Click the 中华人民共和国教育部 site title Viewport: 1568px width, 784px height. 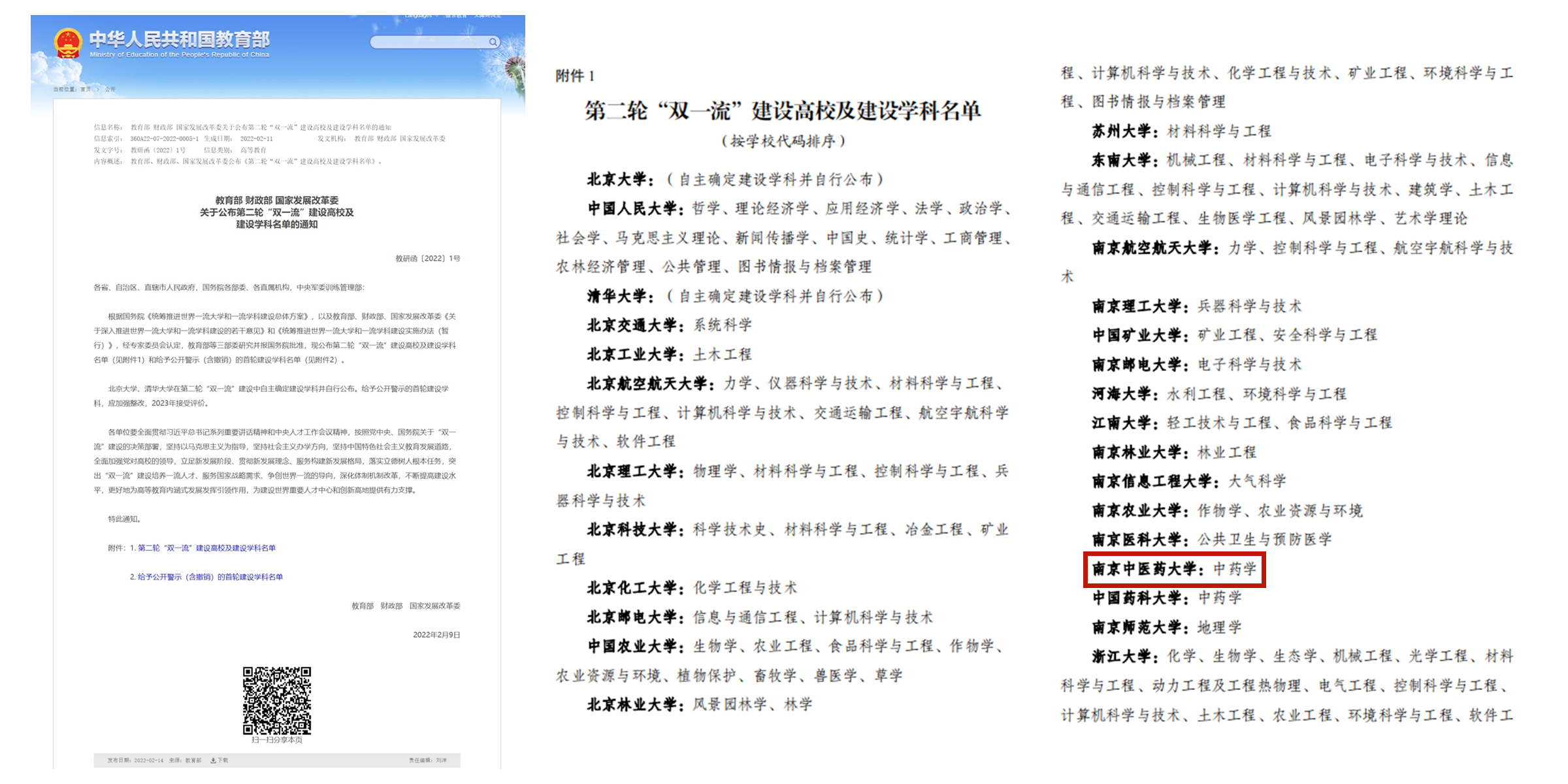[x=179, y=40]
